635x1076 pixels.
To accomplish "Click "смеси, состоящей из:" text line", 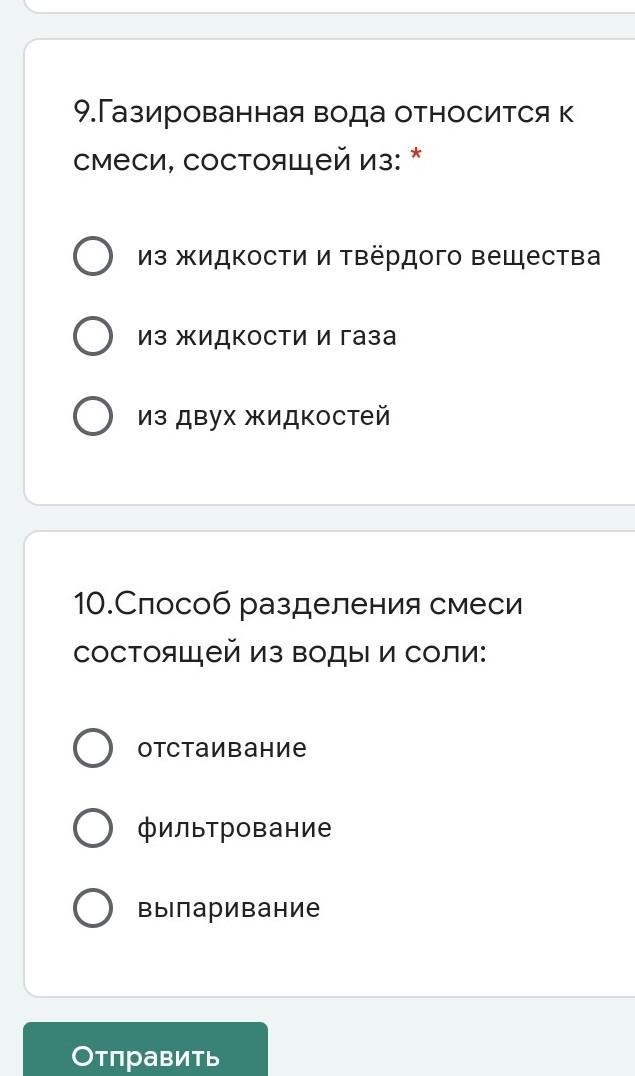I will (236, 160).
